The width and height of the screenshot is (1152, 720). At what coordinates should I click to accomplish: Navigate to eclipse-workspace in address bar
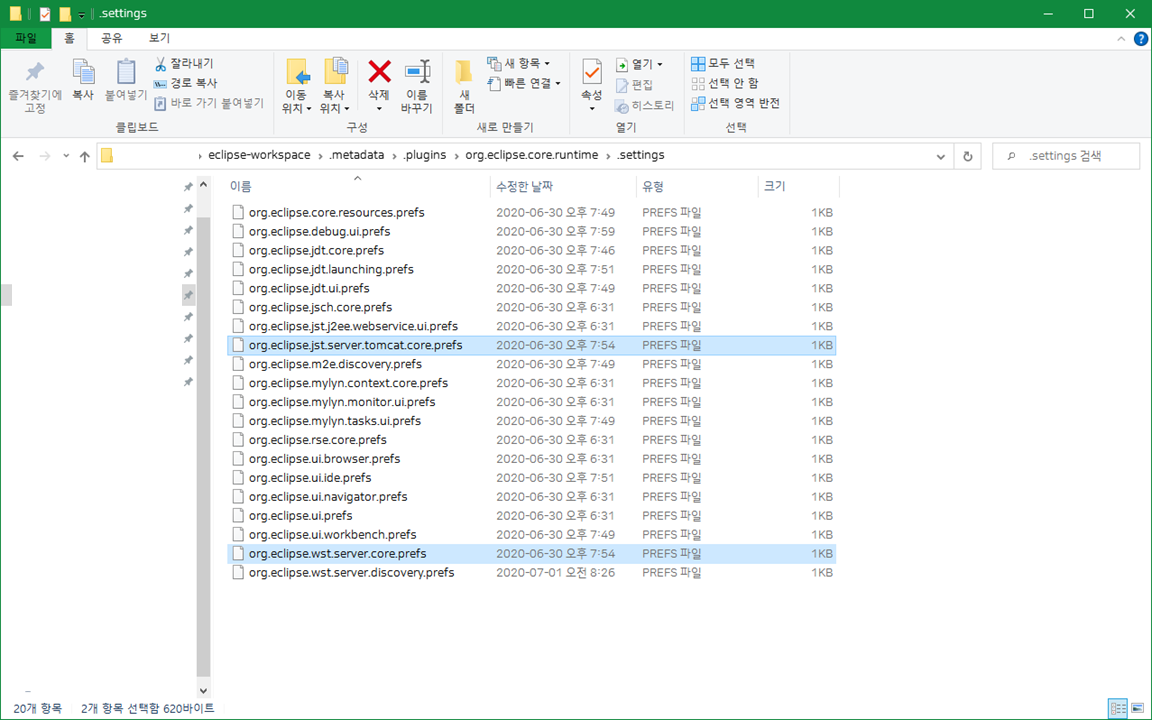click(259, 155)
